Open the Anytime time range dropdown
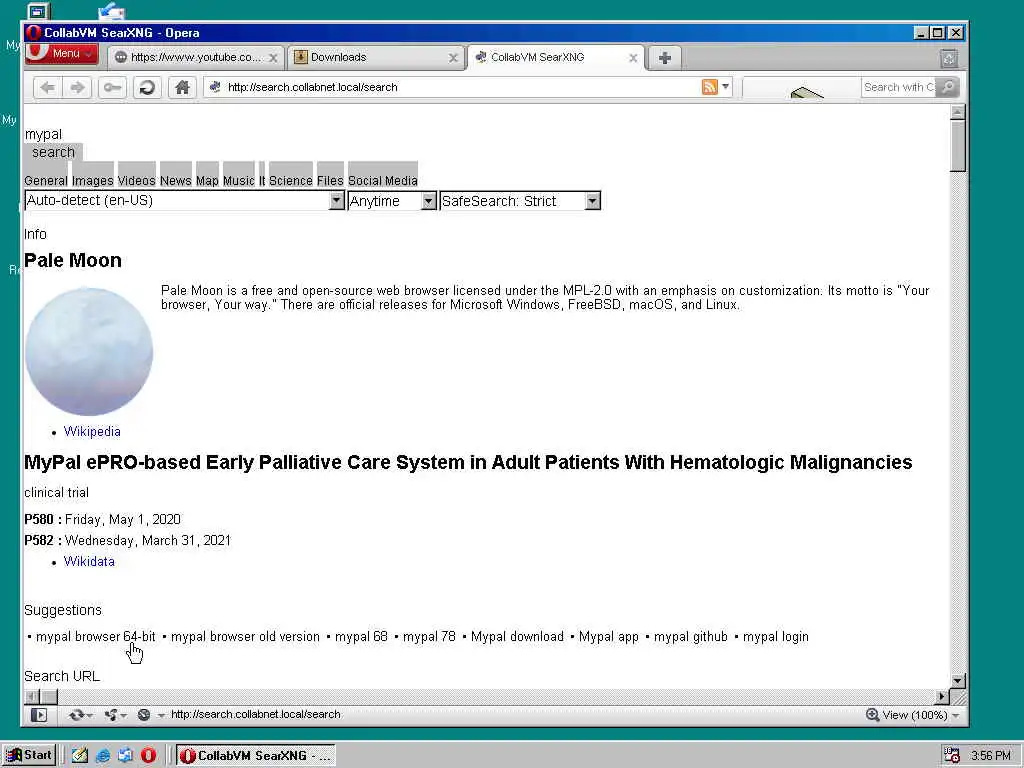The width and height of the screenshot is (1024, 768). pos(392,200)
